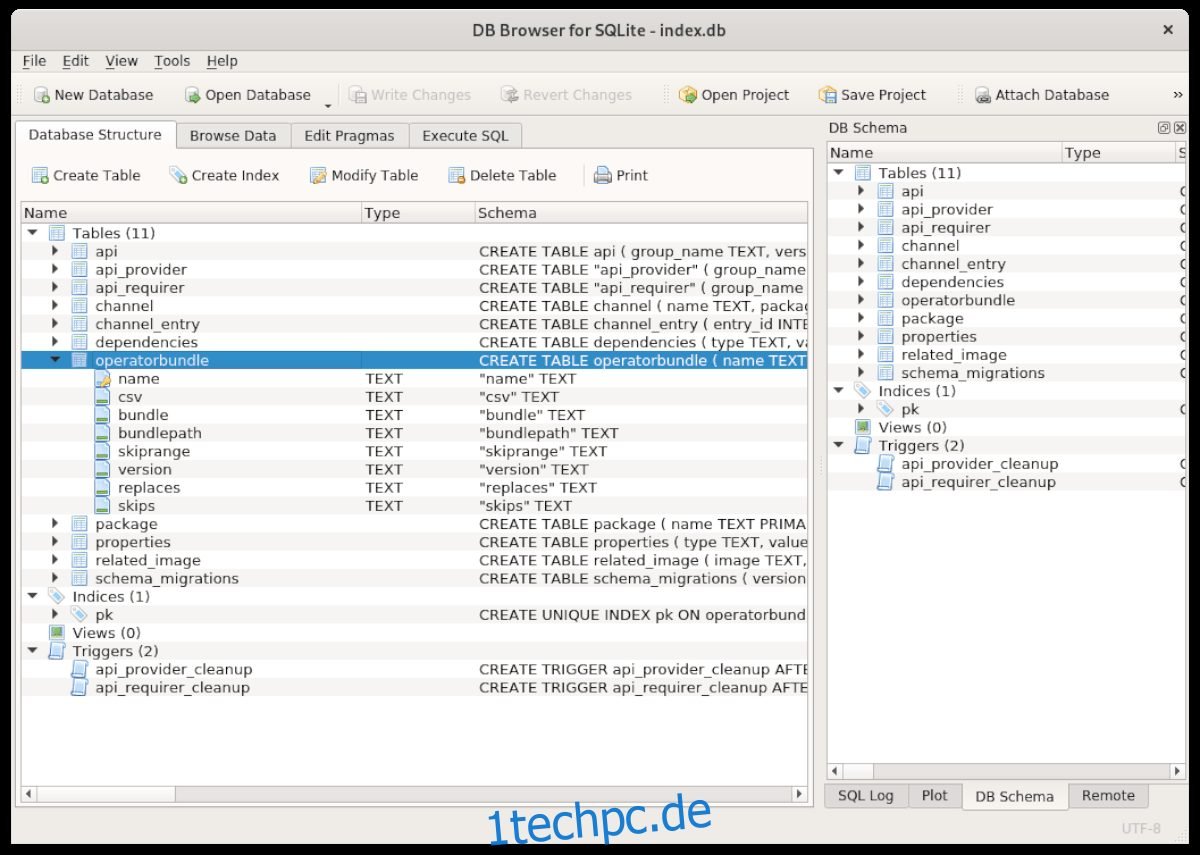Click the api_provider_cleanup trigger icon in main tree
Image resolution: width=1200 pixels, height=855 pixels.
[x=79, y=669]
